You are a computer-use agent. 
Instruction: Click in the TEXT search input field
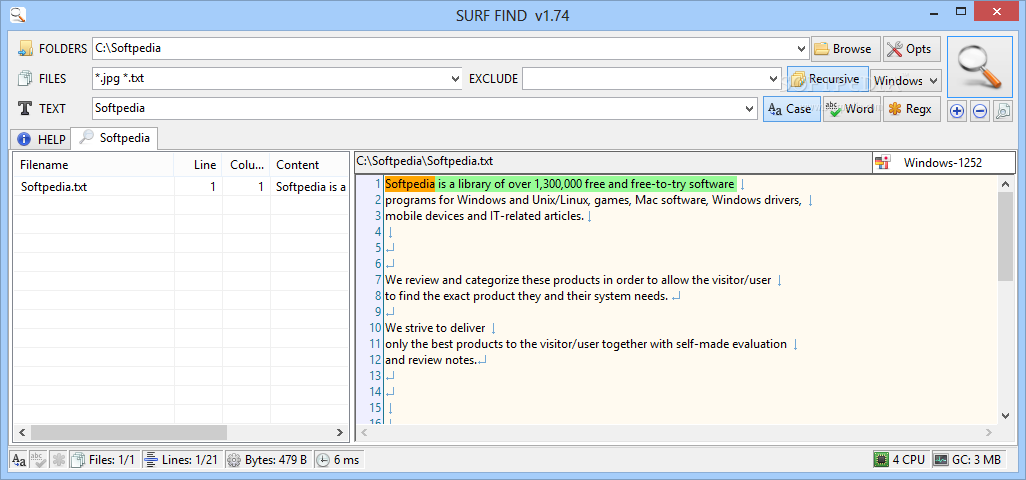click(x=417, y=109)
